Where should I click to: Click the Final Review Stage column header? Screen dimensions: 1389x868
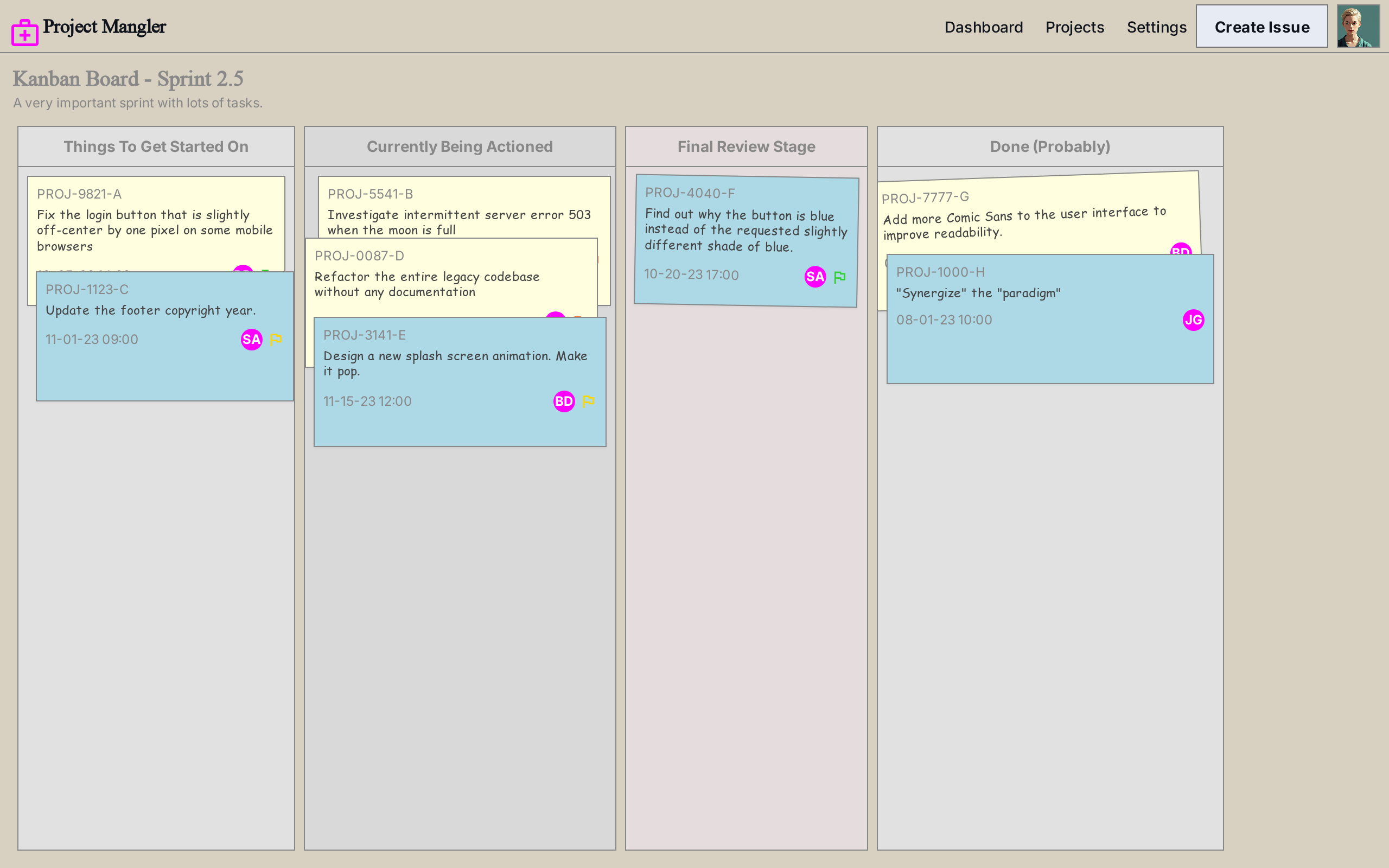coord(746,146)
